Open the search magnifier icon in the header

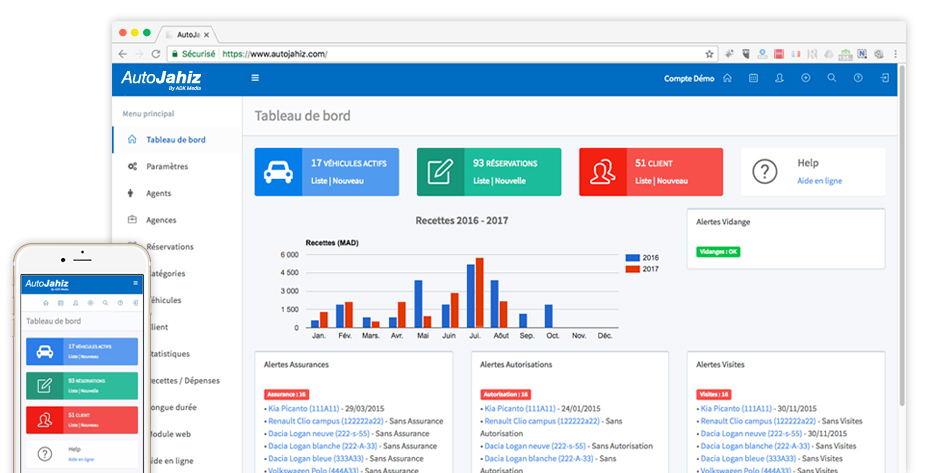coord(832,78)
